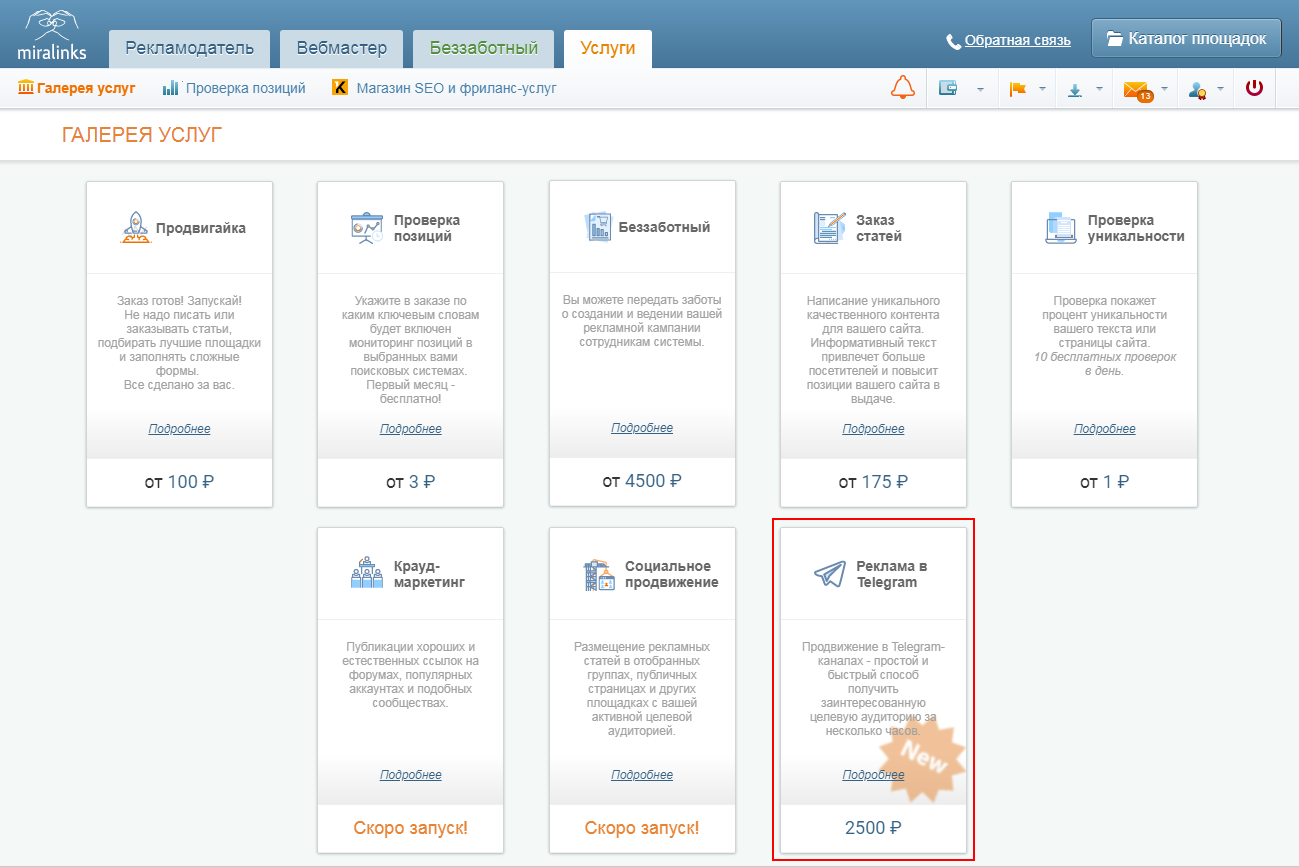
Task: Click the Заказ статей notepad icon
Action: coord(829,228)
